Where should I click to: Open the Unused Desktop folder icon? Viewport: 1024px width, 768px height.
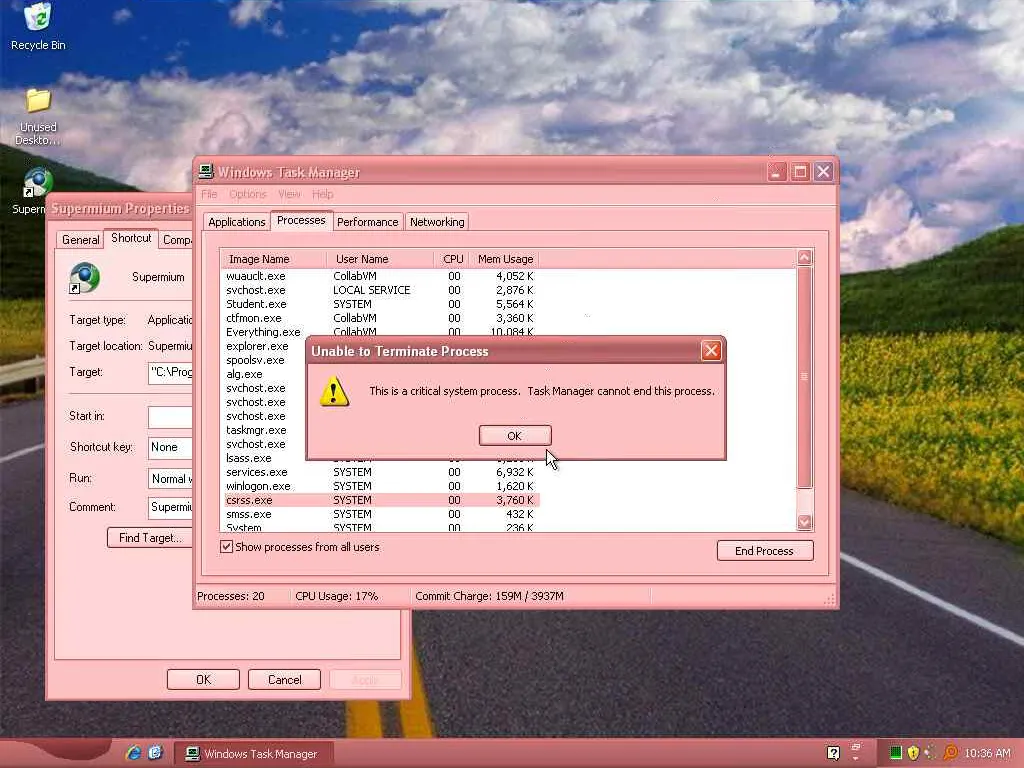[x=38, y=116]
